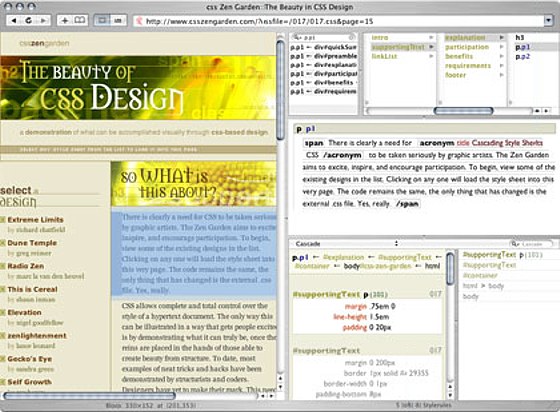Click the csszengarden logo text

(44, 44)
